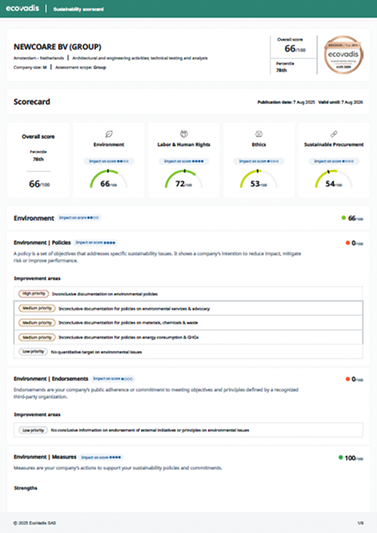
Task: Click the Impact on score badge in Sustainable Procurement card
Action: click(x=334, y=161)
